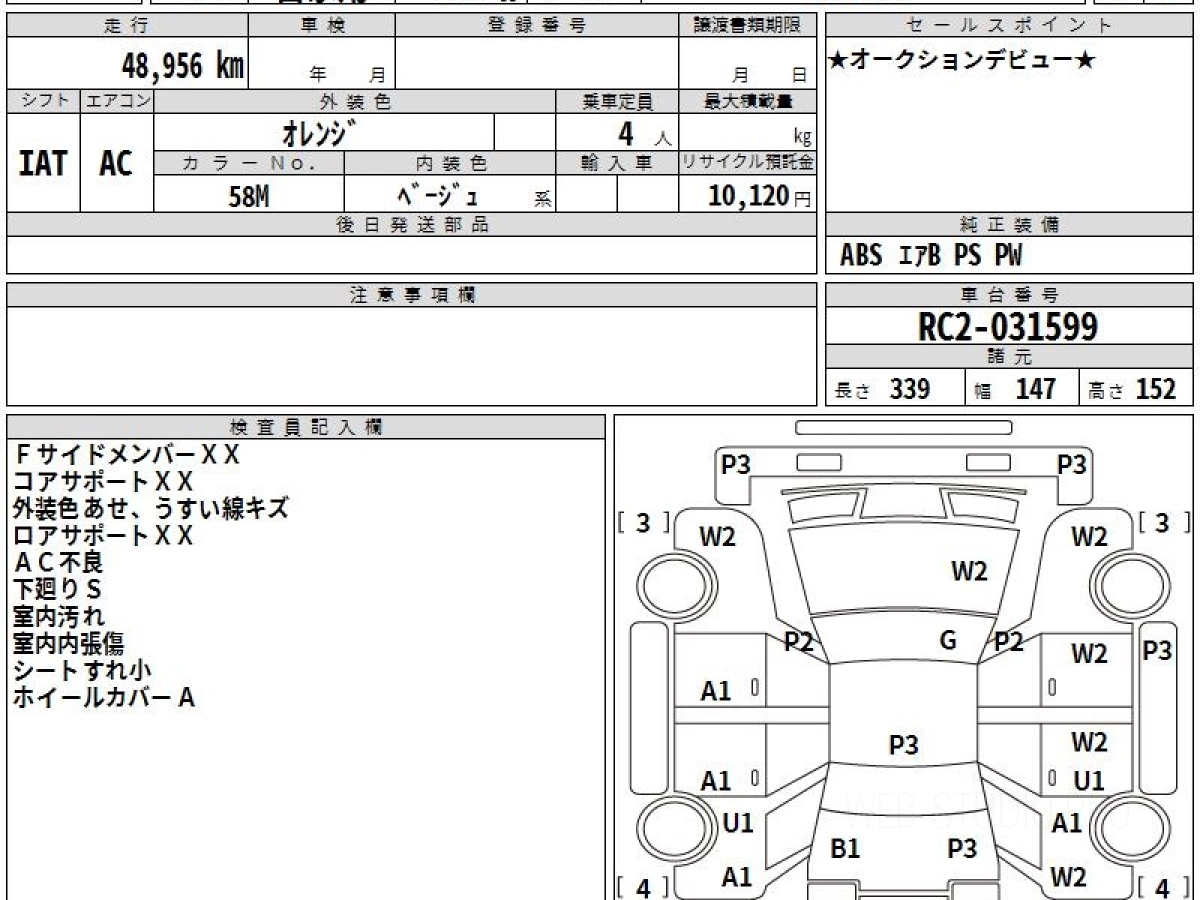
Task: Select the seating capacity 4 人
Action: click(x=643, y=134)
